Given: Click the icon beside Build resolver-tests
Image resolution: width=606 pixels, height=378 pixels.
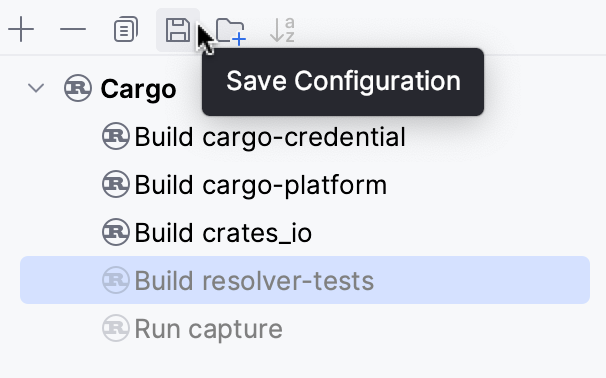Looking at the screenshot, I should [116, 280].
